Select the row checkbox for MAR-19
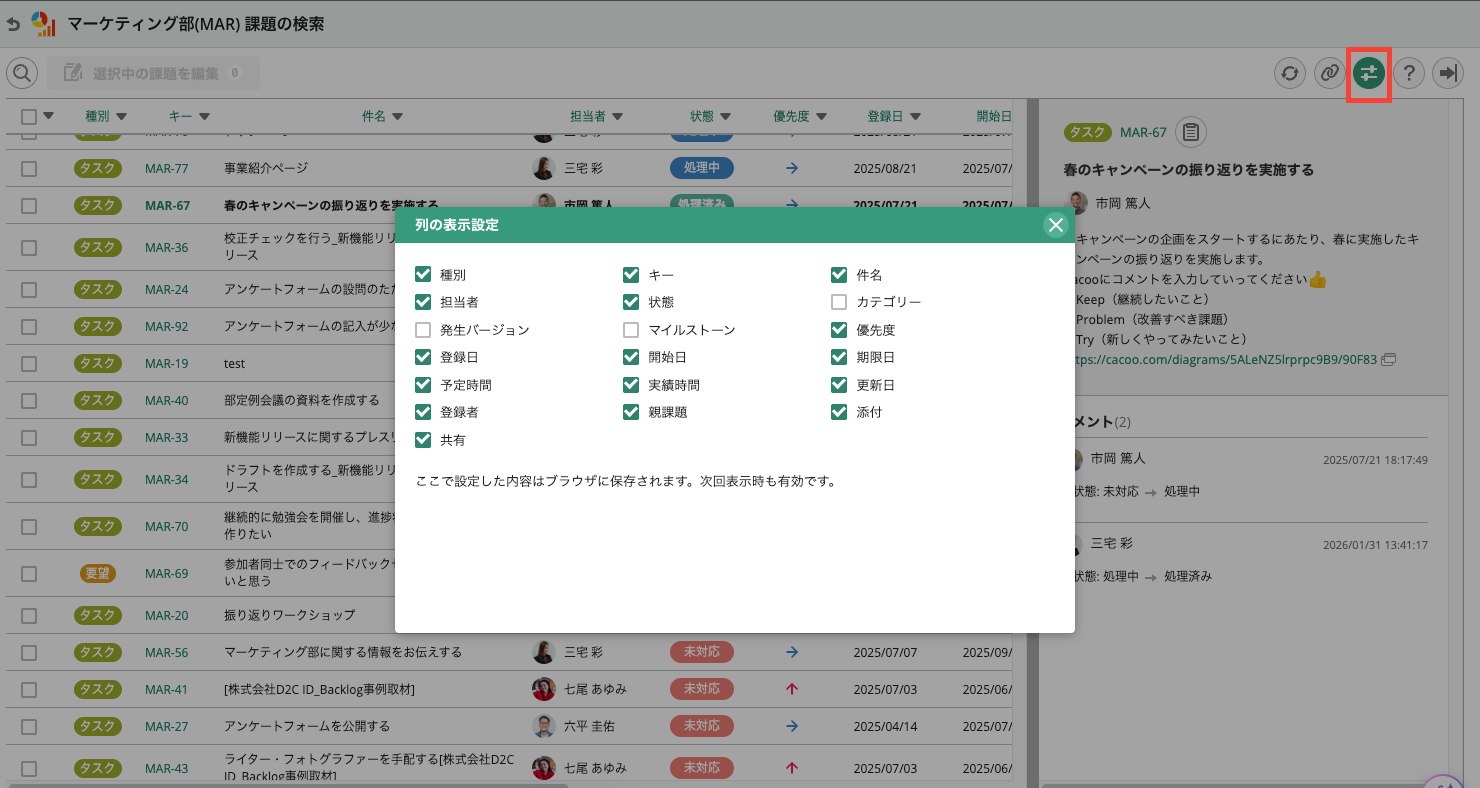The image size is (1480, 788). tap(29, 364)
